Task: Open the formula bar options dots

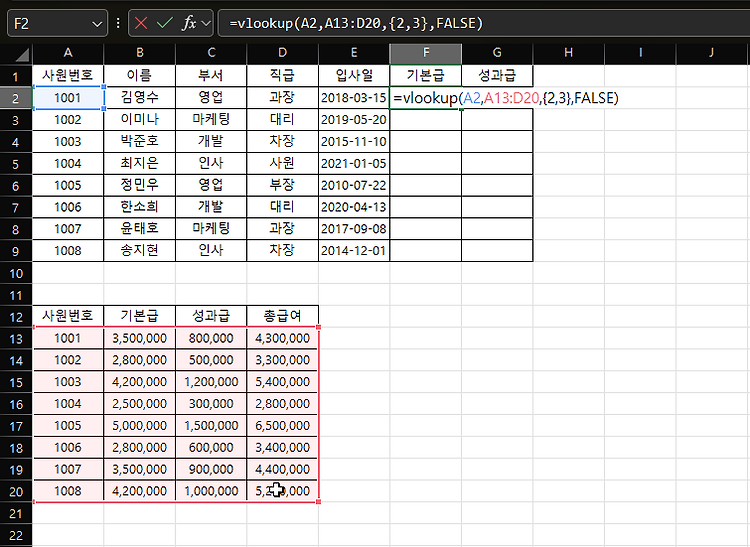Action: 118,23
